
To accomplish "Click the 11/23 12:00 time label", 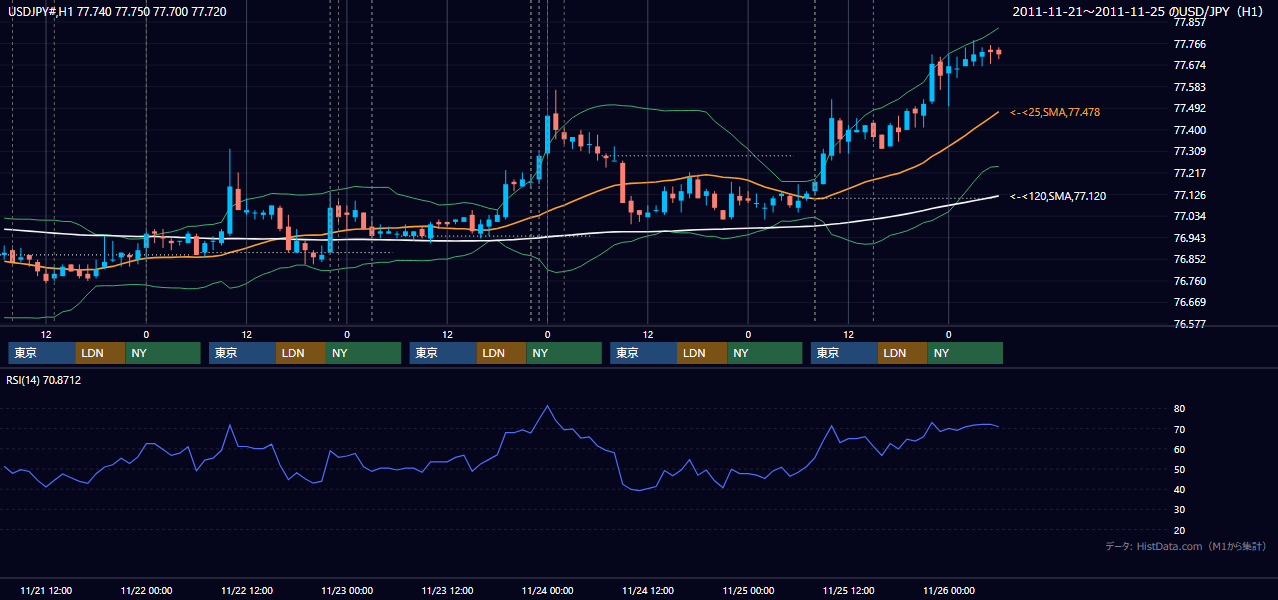I will 447,590.
